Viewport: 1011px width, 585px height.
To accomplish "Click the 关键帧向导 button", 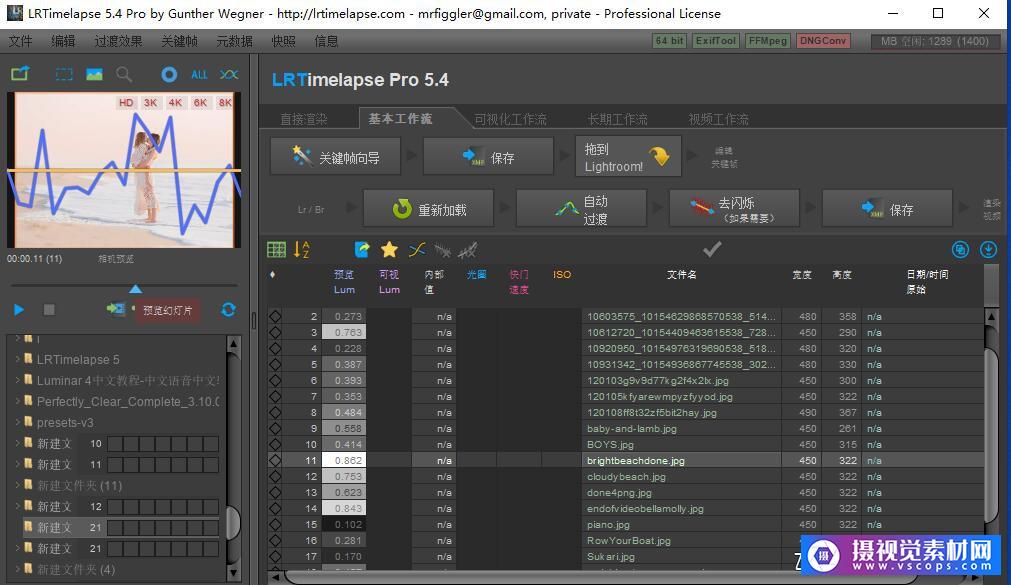I will (335, 157).
